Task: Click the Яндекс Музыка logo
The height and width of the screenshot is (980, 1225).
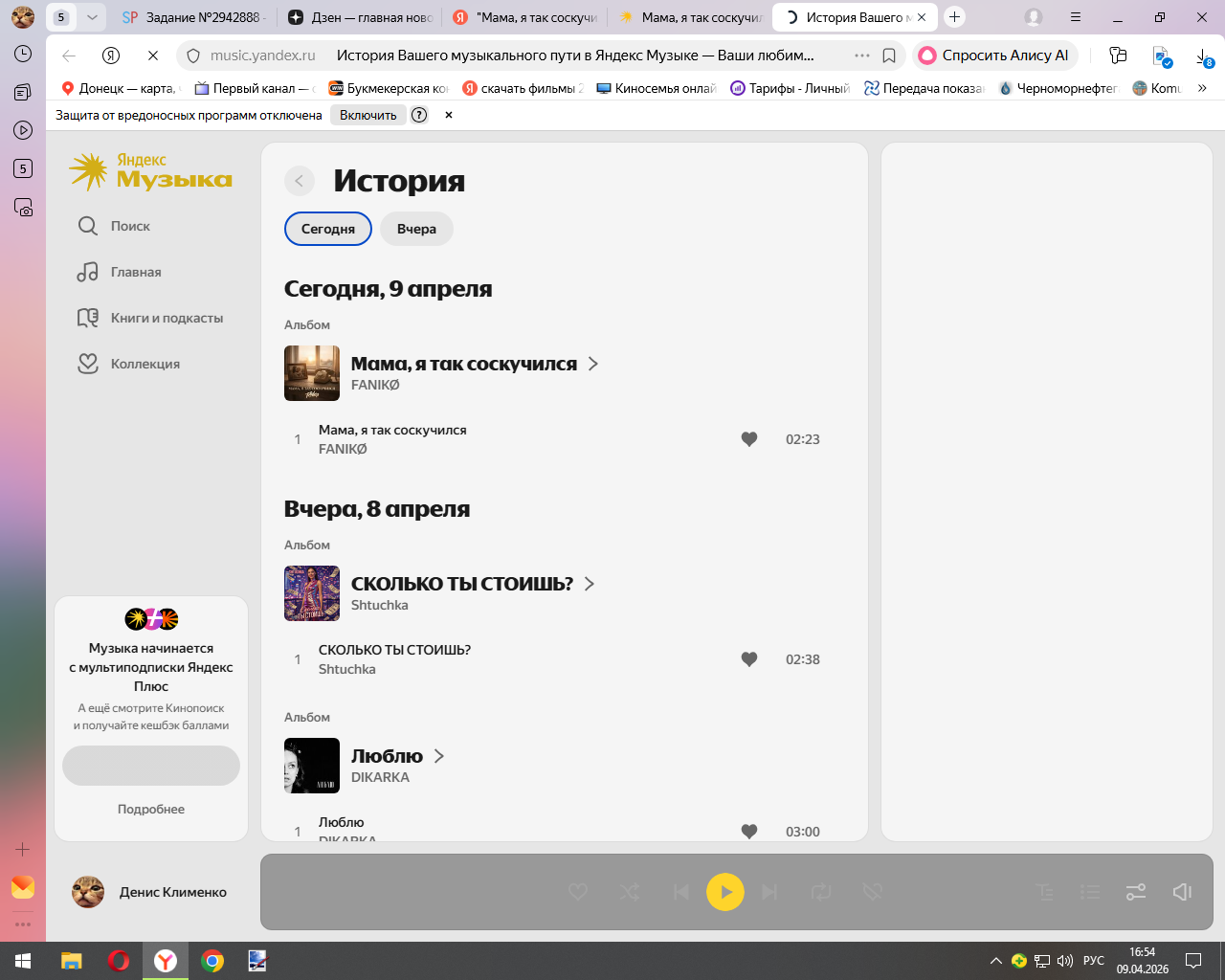Action: (151, 171)
